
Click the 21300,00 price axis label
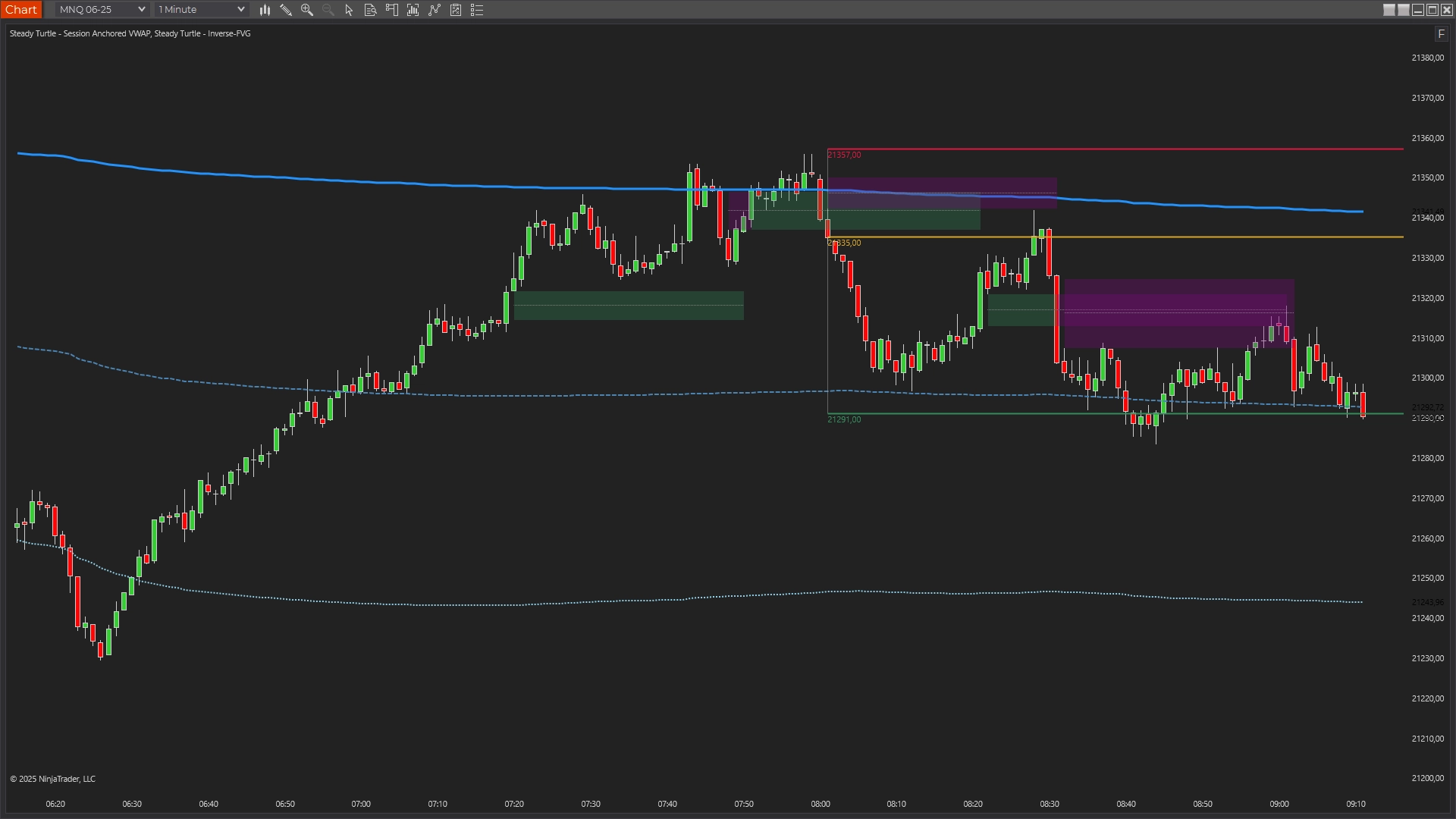point(1427,378)
